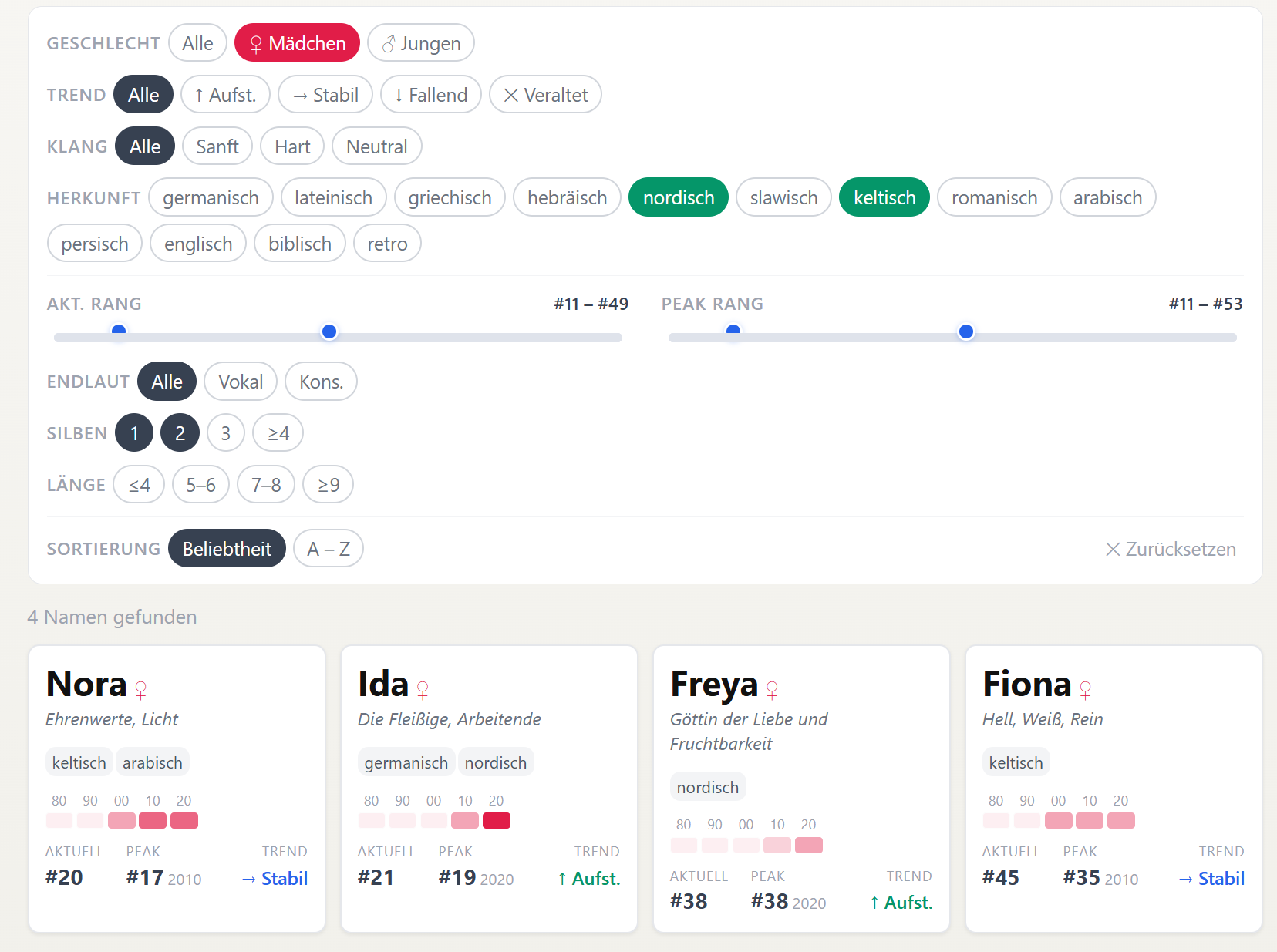Open the Freya name card
Viewport: 1277px width, 952px height.
(x=801, y=789)
